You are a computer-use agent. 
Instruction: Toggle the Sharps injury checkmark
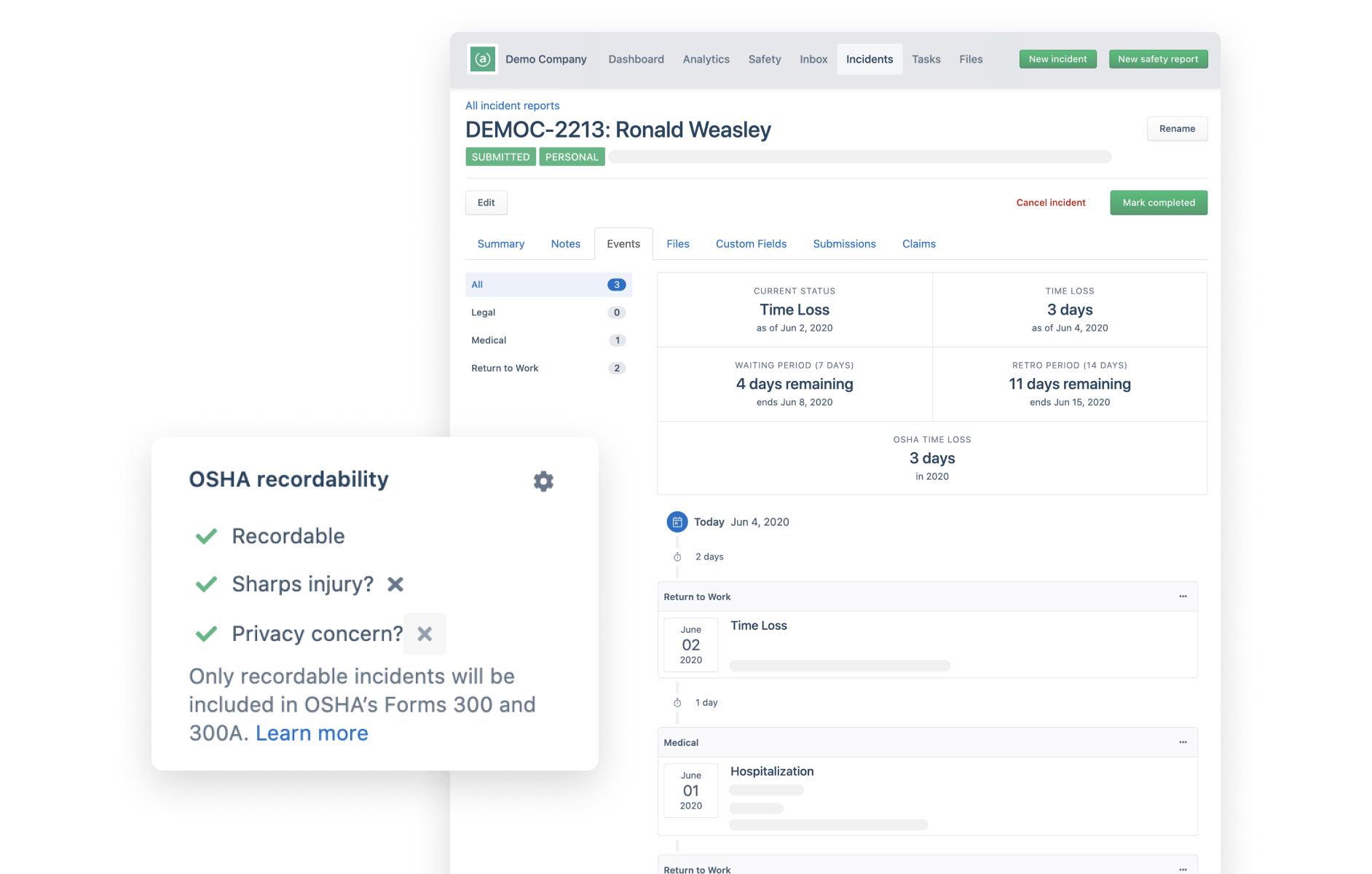tap(206, 584)
